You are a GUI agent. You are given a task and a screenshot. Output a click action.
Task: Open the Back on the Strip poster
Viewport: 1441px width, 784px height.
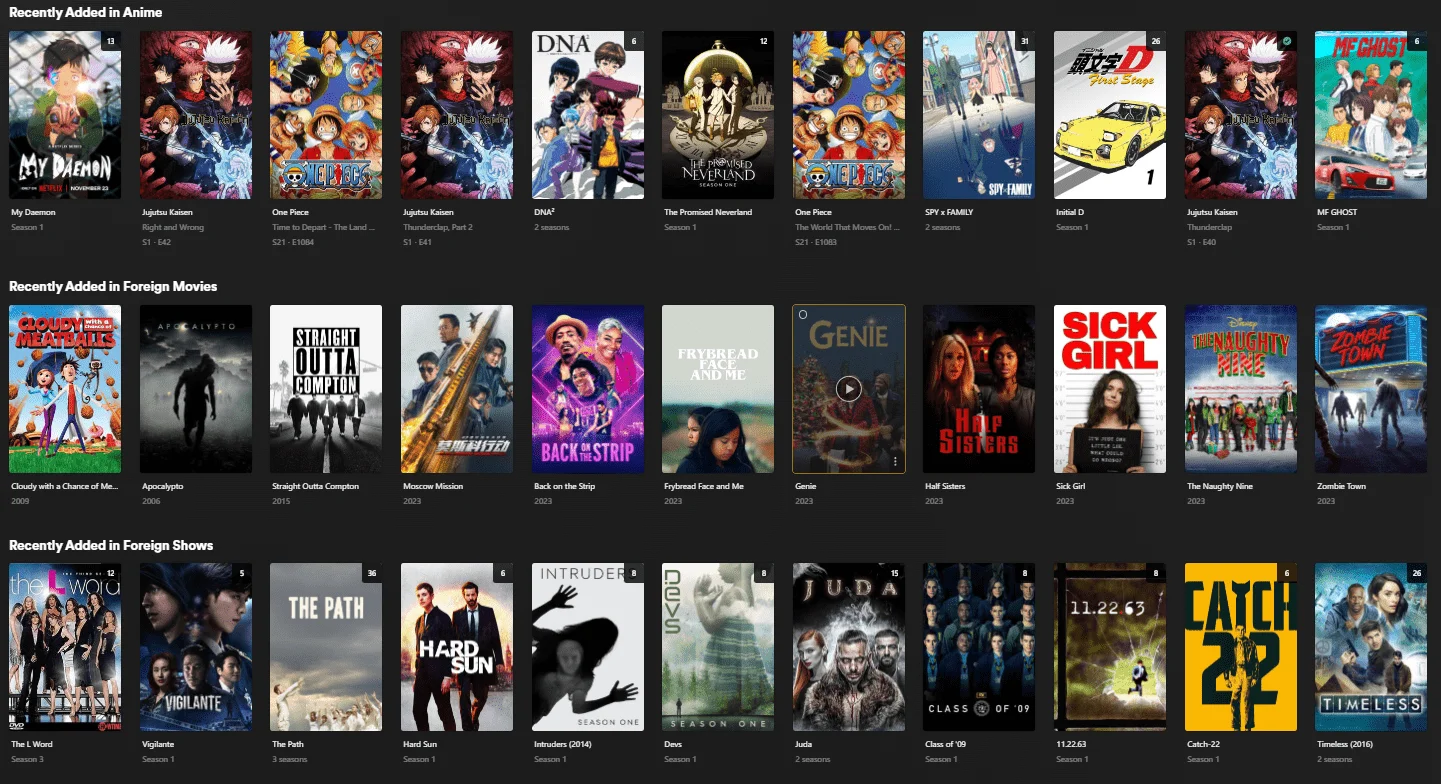[x=588, y=389]
